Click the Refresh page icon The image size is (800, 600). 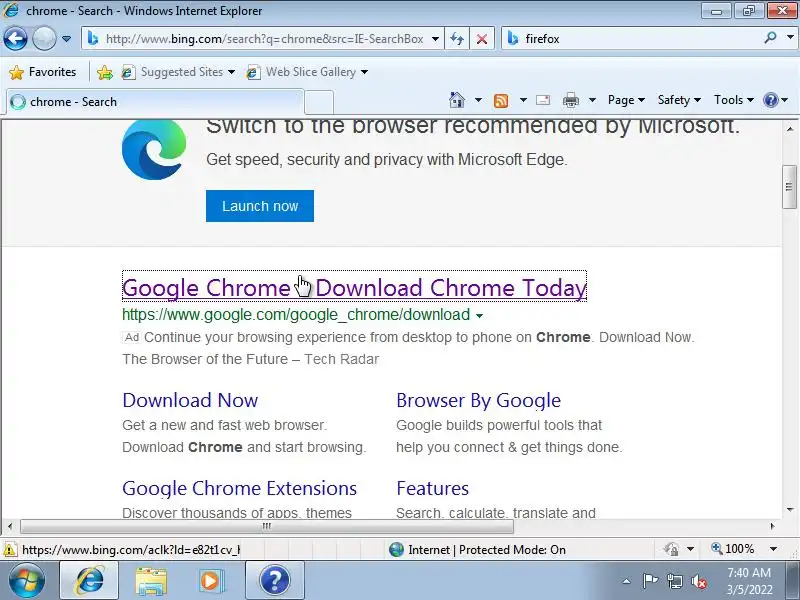click(457, 39)
